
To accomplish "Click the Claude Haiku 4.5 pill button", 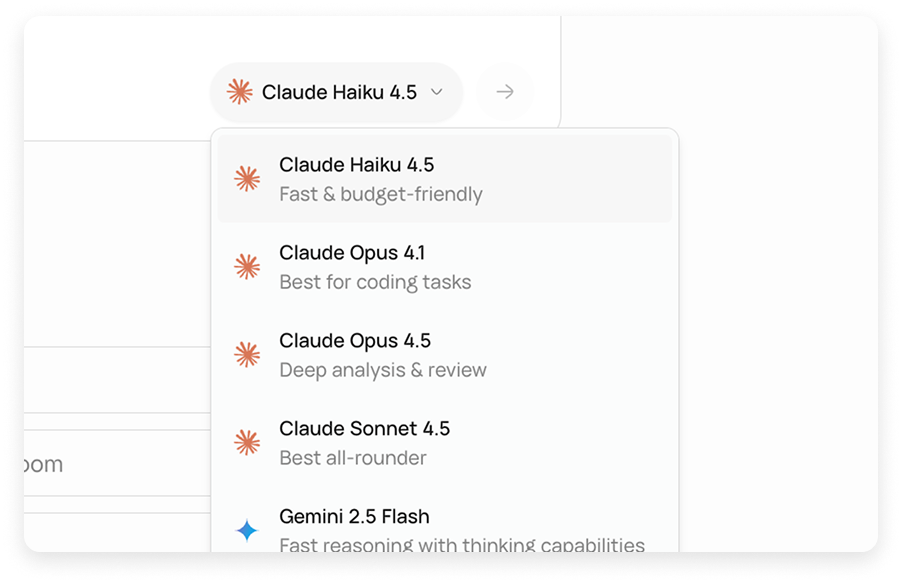I will [x=336, y=92].
